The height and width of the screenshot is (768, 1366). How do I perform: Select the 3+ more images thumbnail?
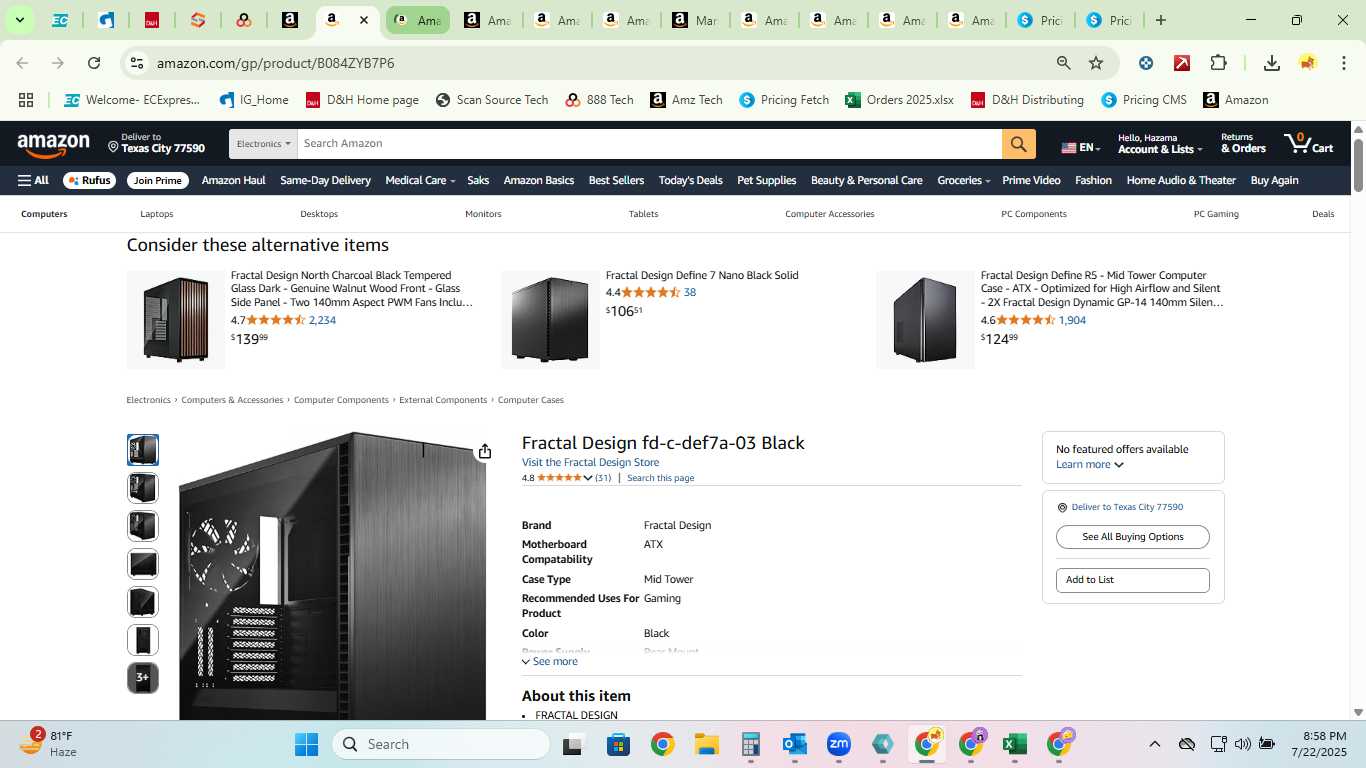pos(143,678)
